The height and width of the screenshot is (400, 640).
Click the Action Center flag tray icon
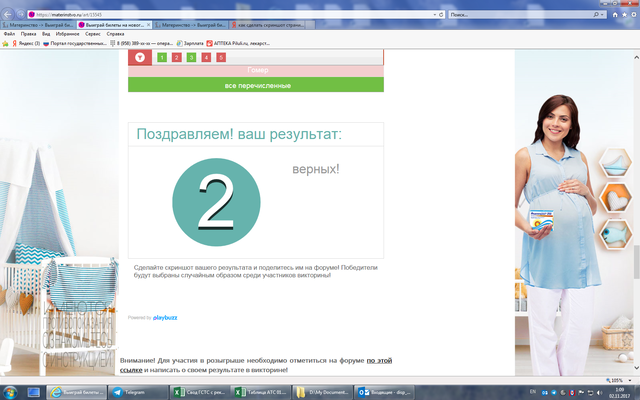coord(581,393)
